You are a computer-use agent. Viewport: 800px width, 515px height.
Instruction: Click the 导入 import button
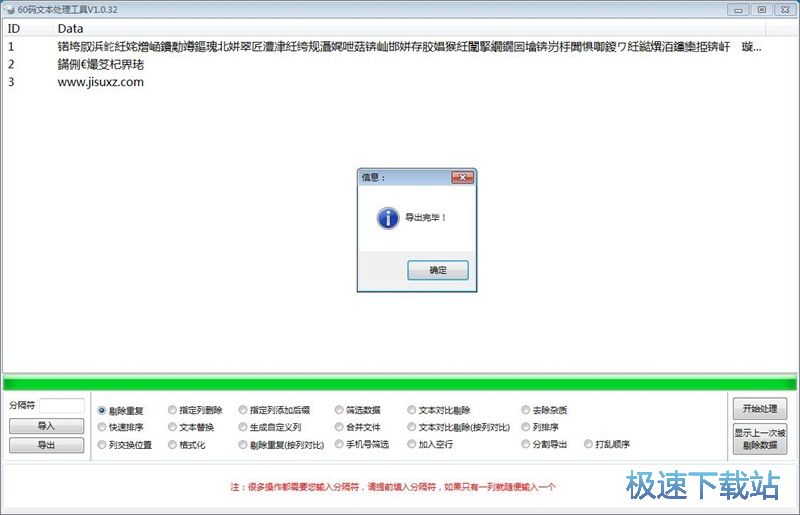click(46, 426)
